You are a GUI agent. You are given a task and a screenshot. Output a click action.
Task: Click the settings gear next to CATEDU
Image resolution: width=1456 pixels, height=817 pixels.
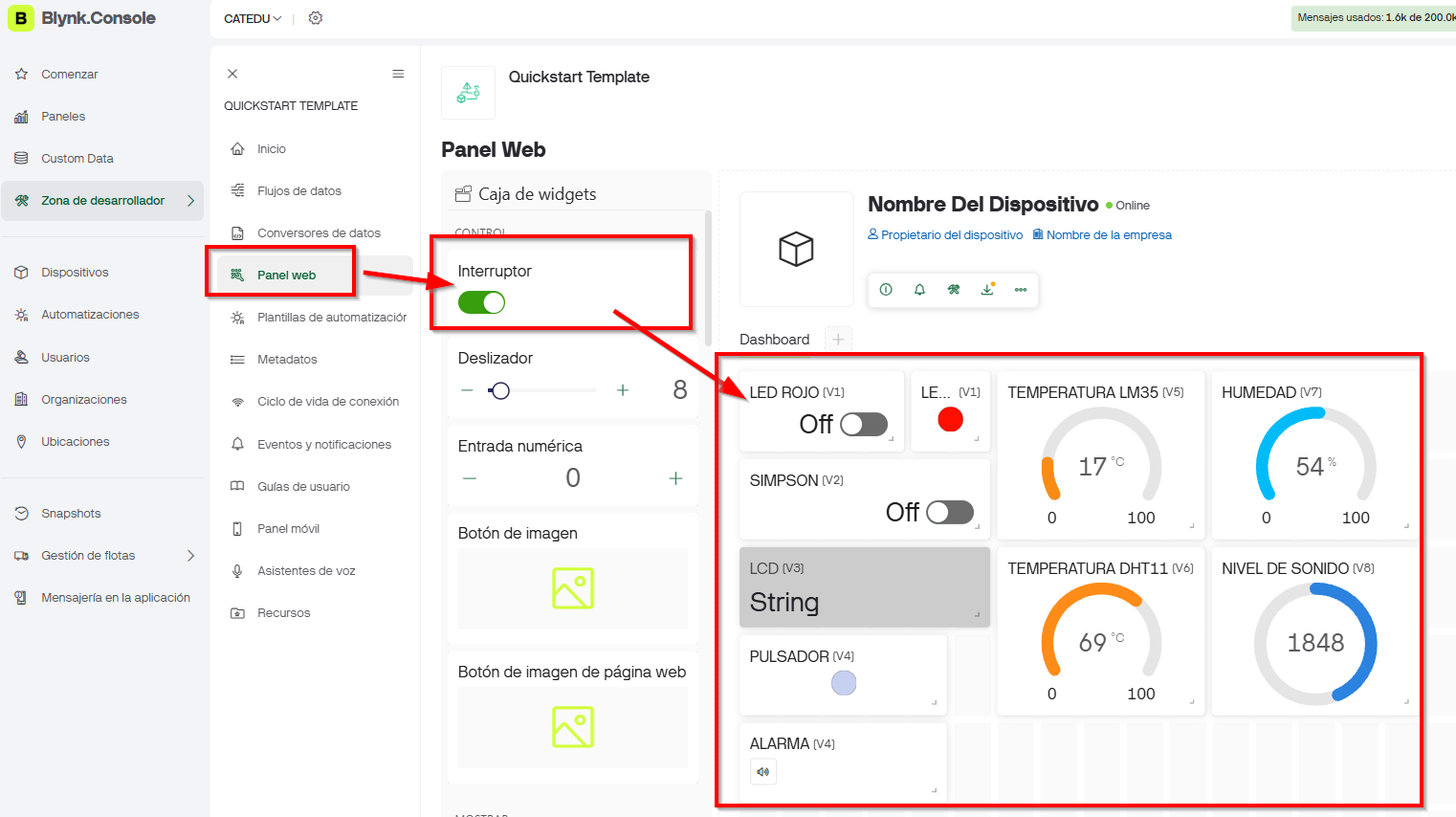pyautogui.click(x=316, y=18)
